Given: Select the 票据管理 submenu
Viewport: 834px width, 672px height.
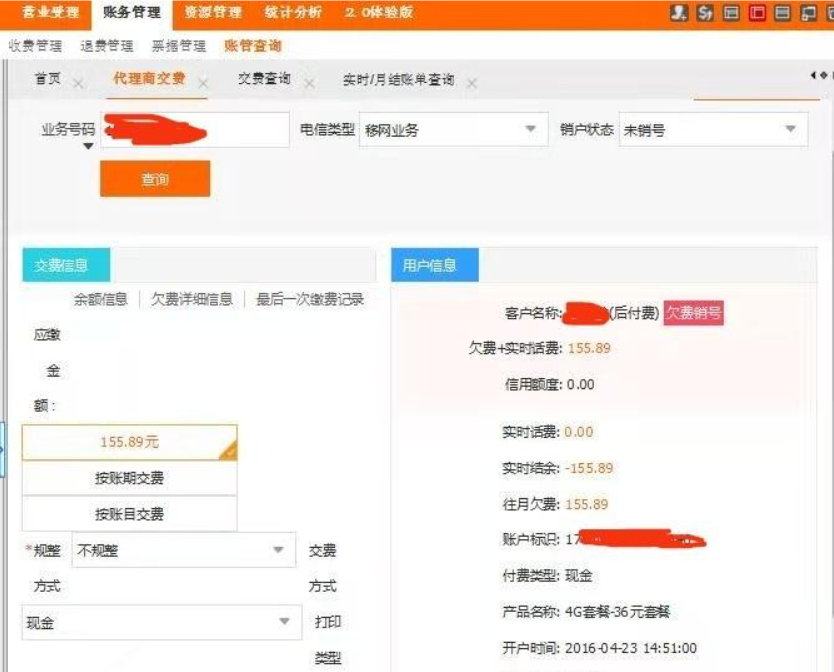Looking at the screenshot, I should click(x=179, y=46).
